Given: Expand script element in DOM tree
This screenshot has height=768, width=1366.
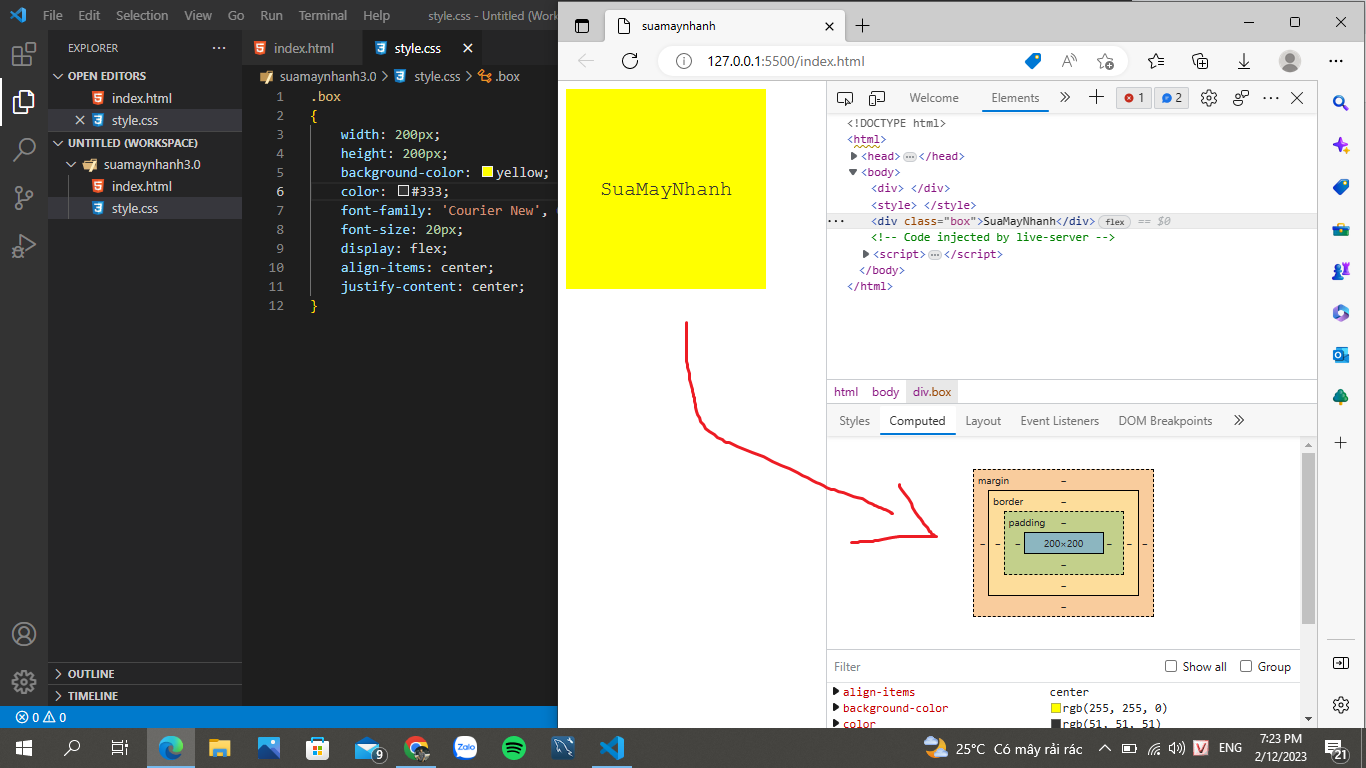Looking at the screenshot, I should (866, 254).
